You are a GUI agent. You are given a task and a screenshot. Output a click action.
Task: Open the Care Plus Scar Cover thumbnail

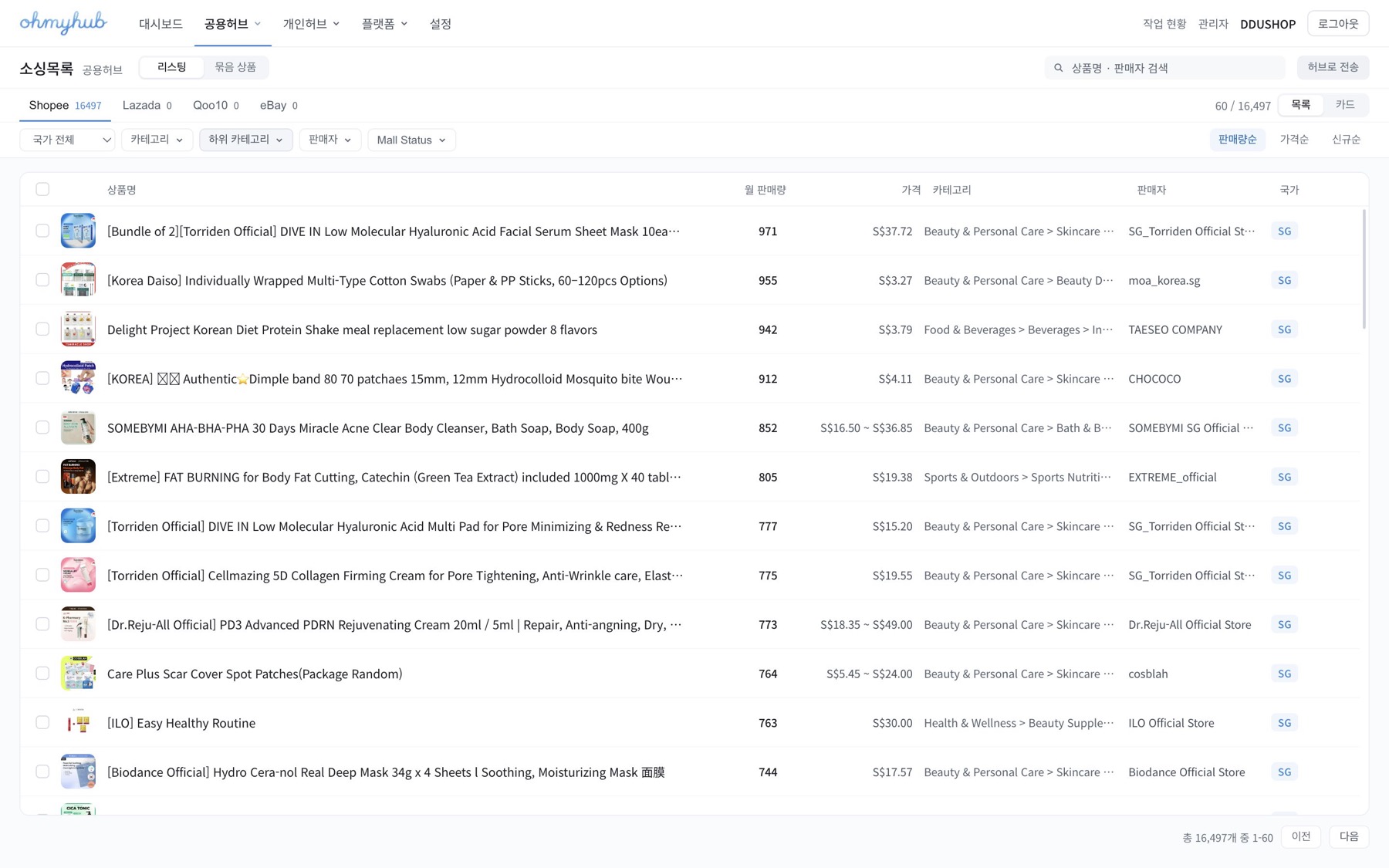(78, 674)
